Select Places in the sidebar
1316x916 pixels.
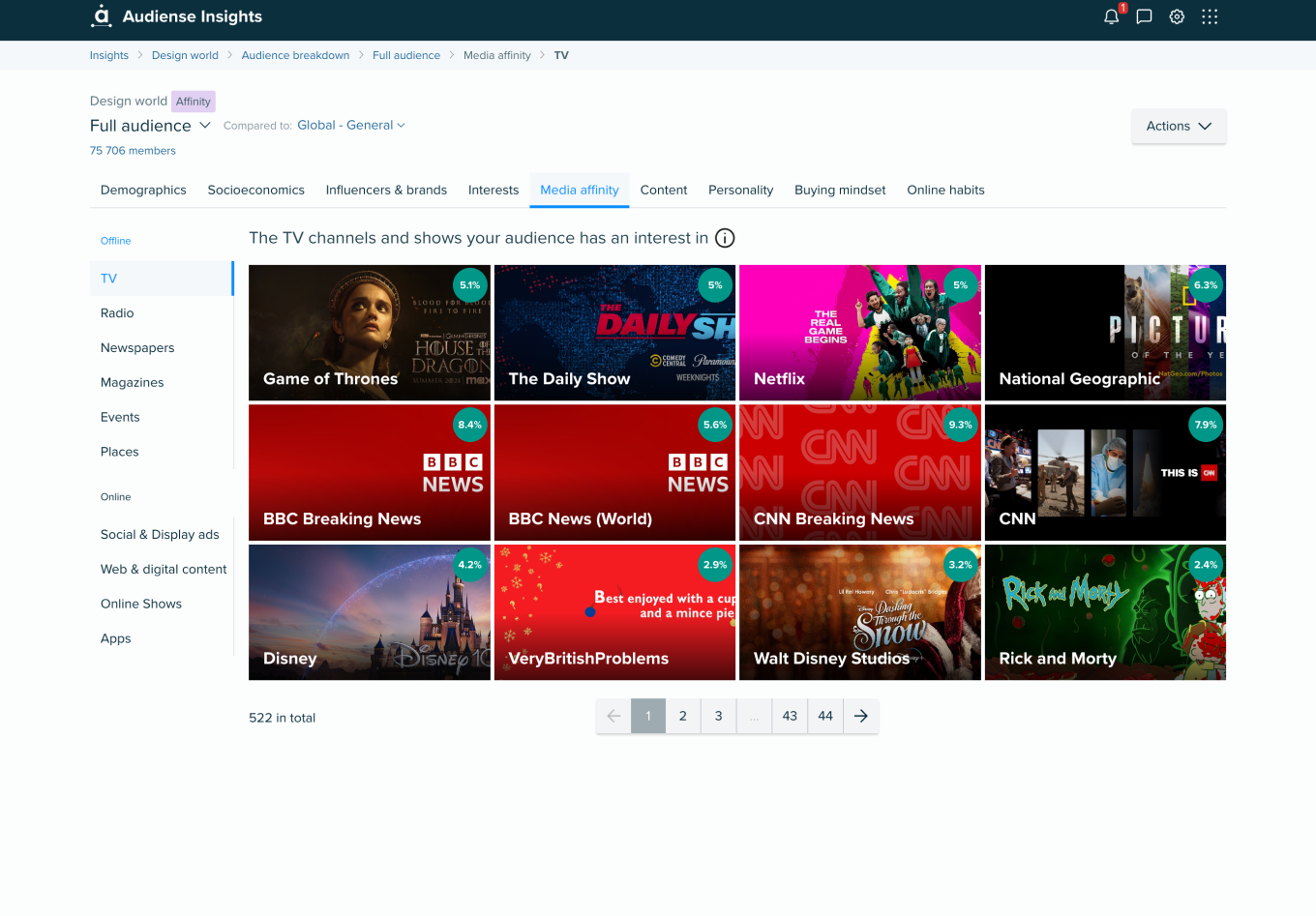(162, 452)
